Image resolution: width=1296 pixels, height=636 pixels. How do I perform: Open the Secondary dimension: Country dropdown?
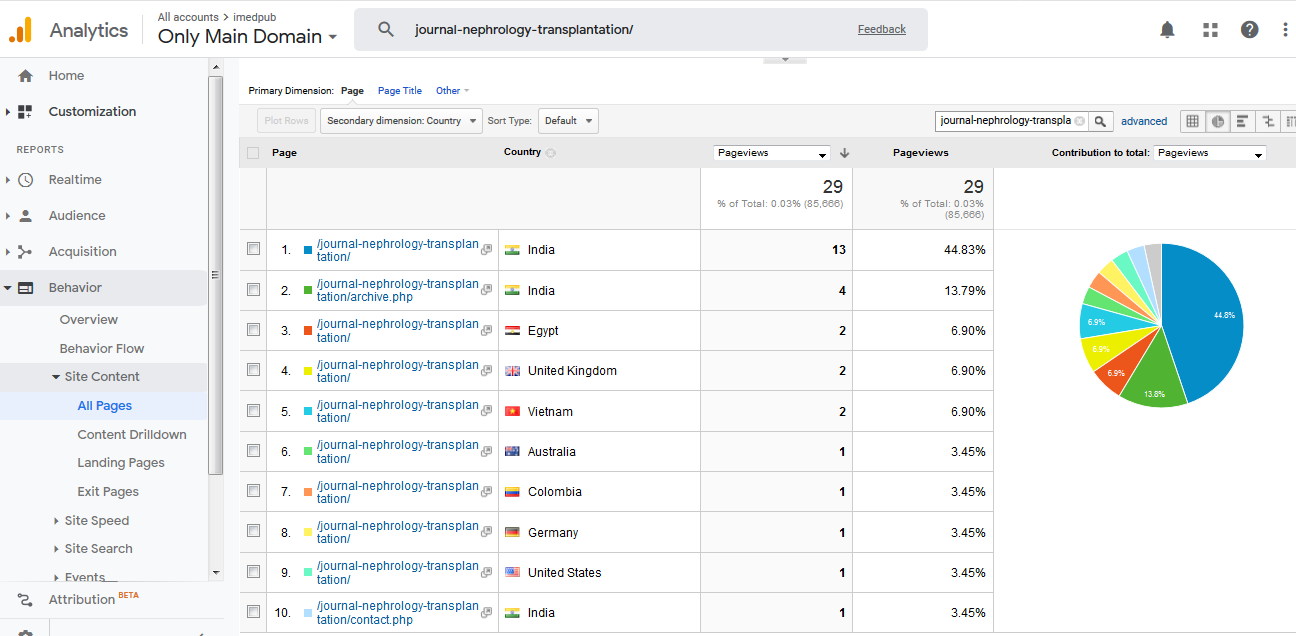tap(401, 121)
